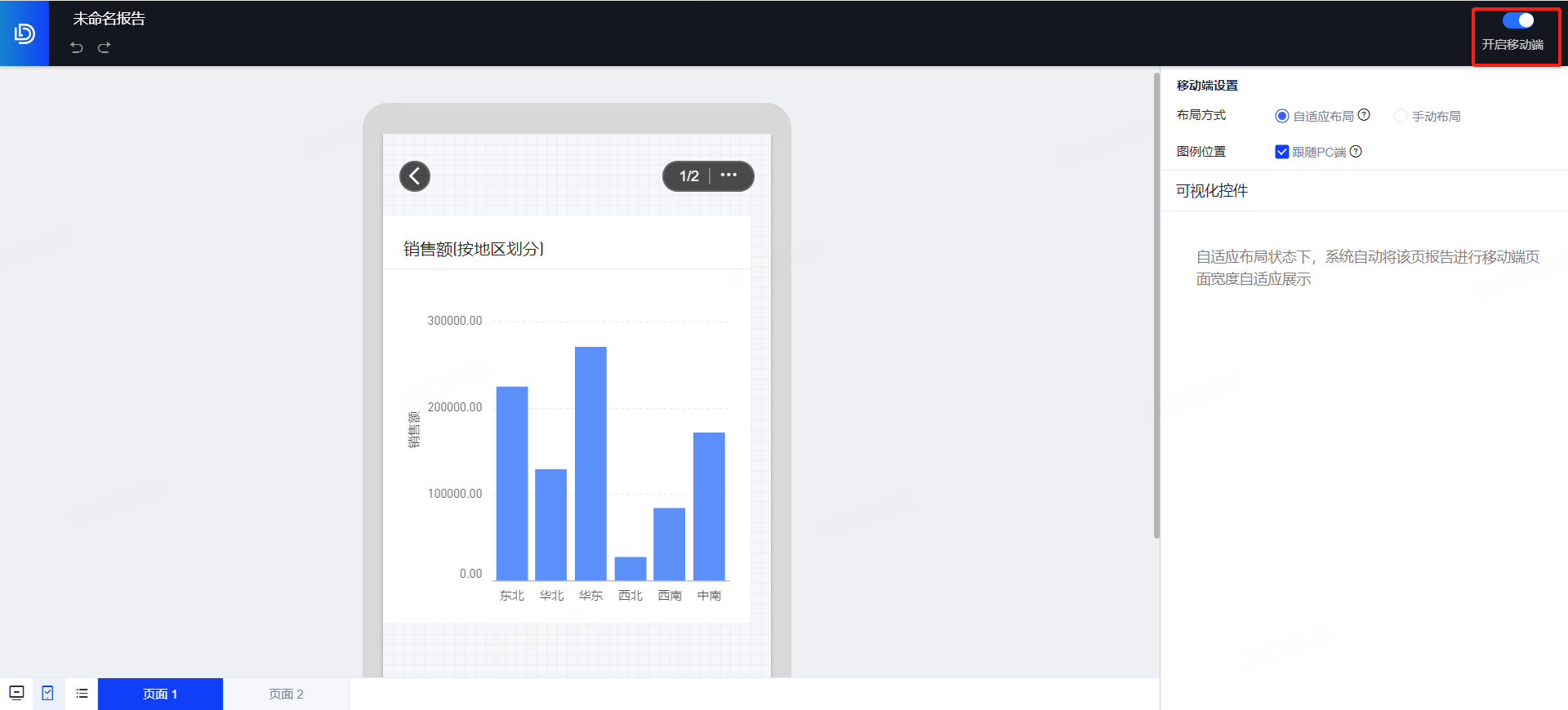Click the report title 未命名报告
1568x710 pixels.
[109, 19]
